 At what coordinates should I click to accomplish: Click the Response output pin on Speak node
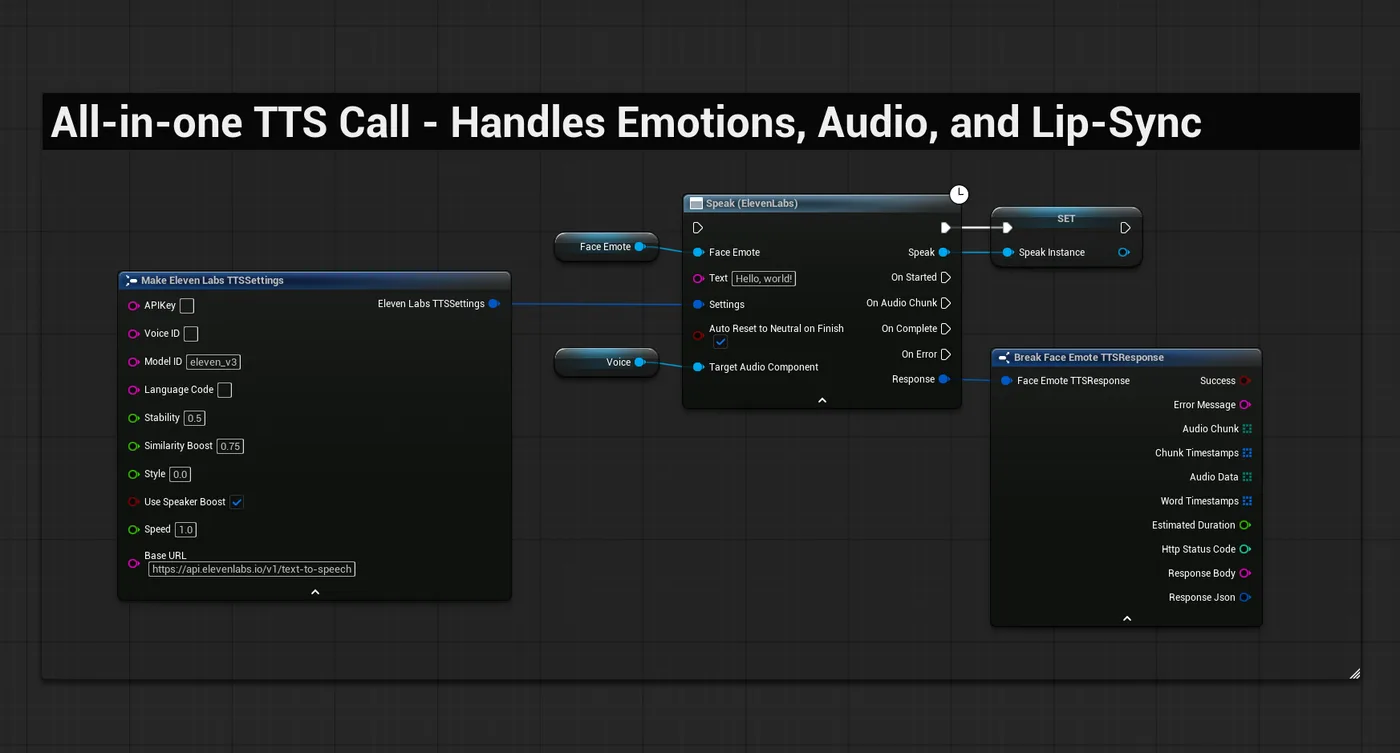coord(945,379)
